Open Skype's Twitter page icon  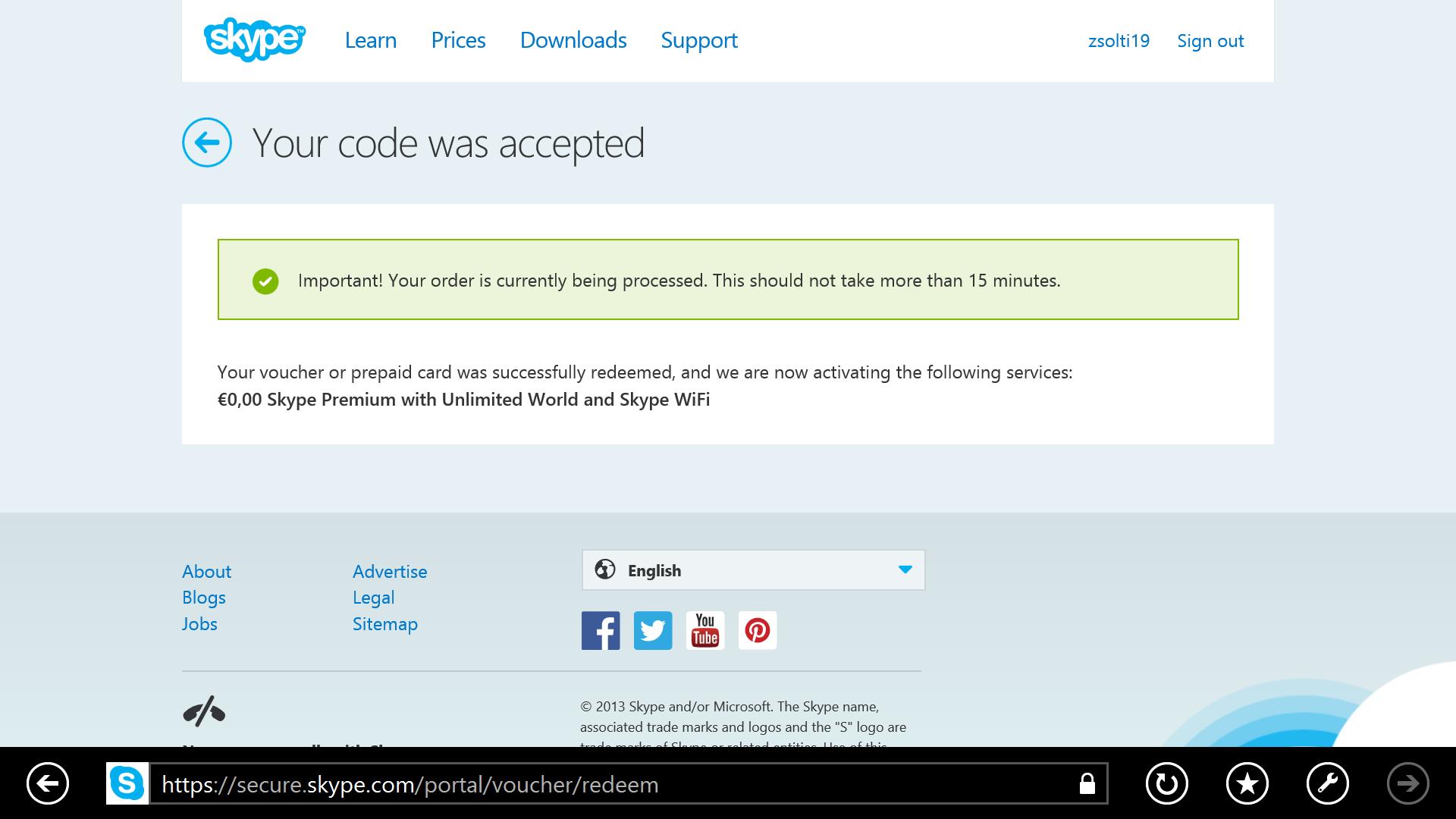653,630
